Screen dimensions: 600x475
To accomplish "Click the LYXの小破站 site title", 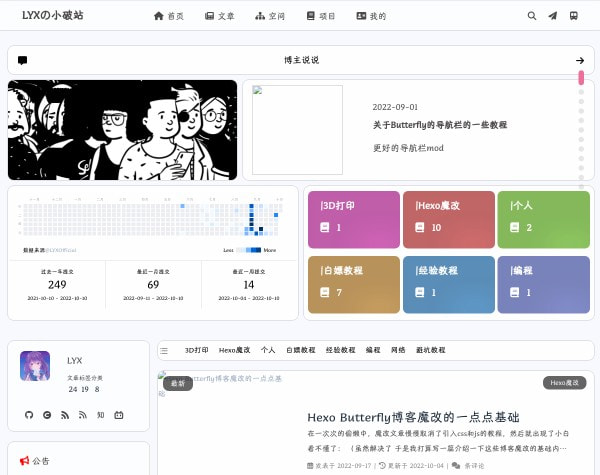I will click(52, 16).
